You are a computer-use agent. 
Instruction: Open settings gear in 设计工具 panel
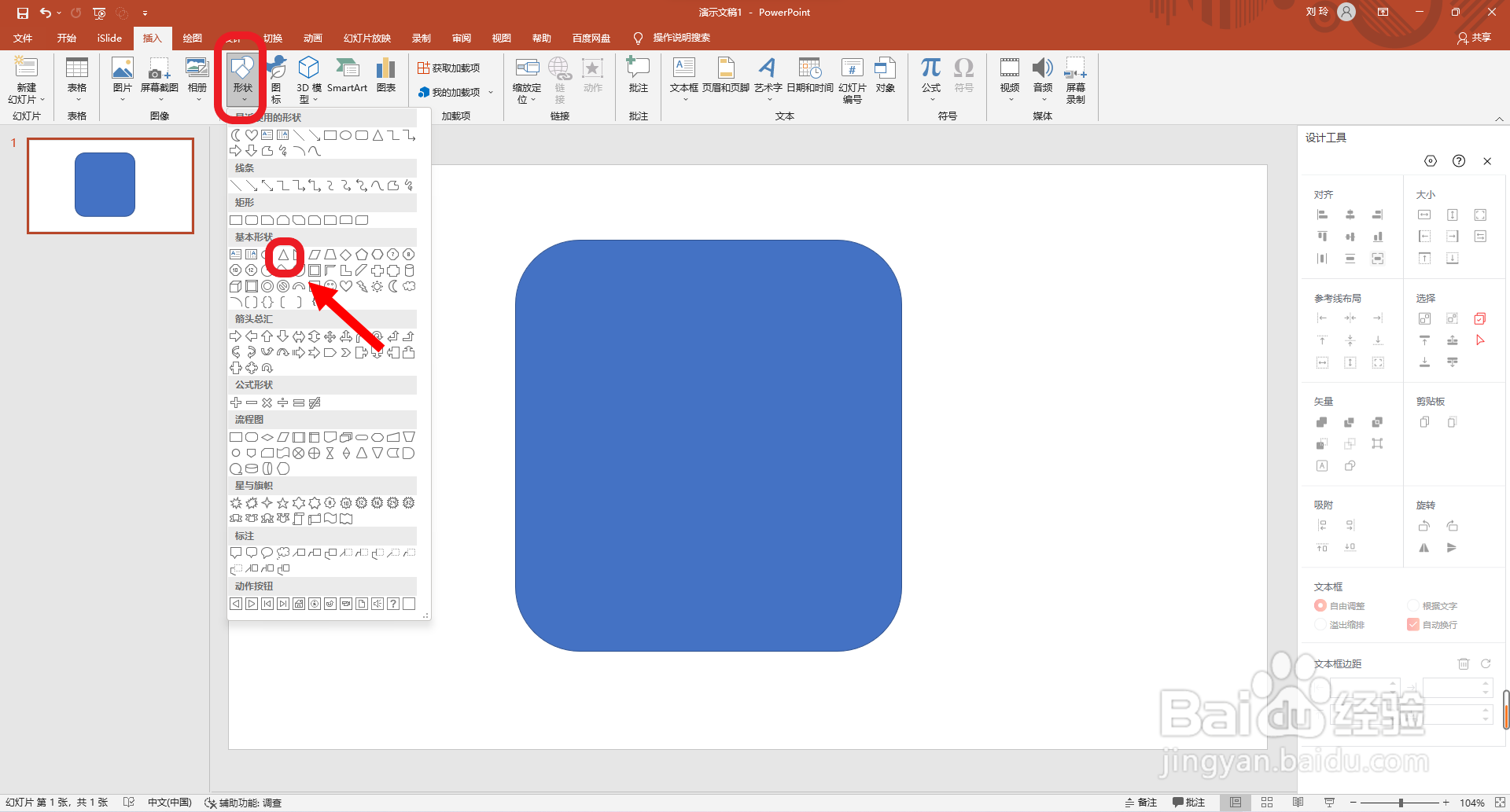coord(1431,161)
